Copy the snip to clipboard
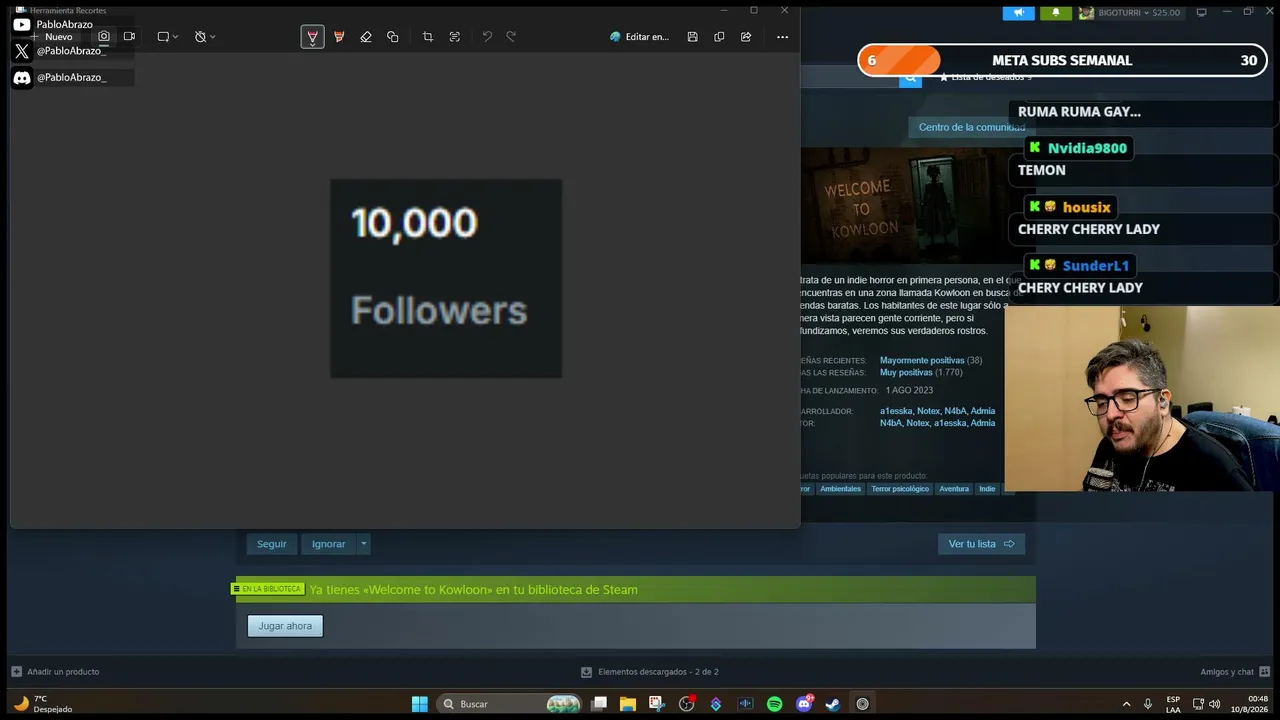 point(719,37)
